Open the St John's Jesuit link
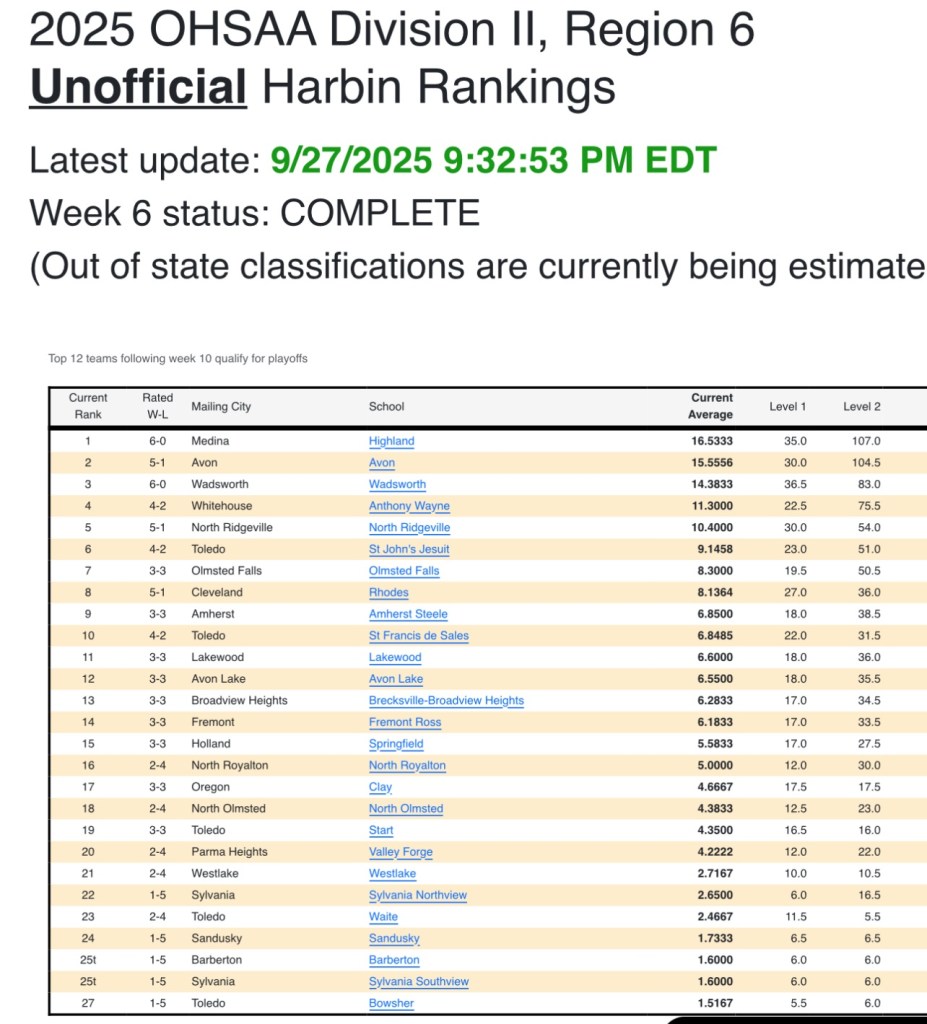The height and width of the screenshot is (1024, 927). [409, 549]
